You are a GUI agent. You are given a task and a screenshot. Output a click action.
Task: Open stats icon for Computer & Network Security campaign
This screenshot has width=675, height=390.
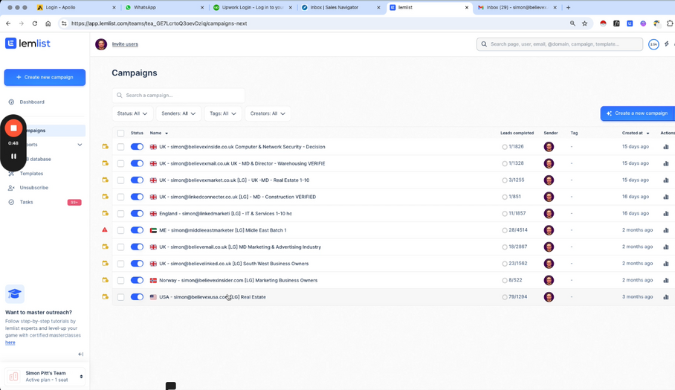pyautogui.click(x=666, y=147)
